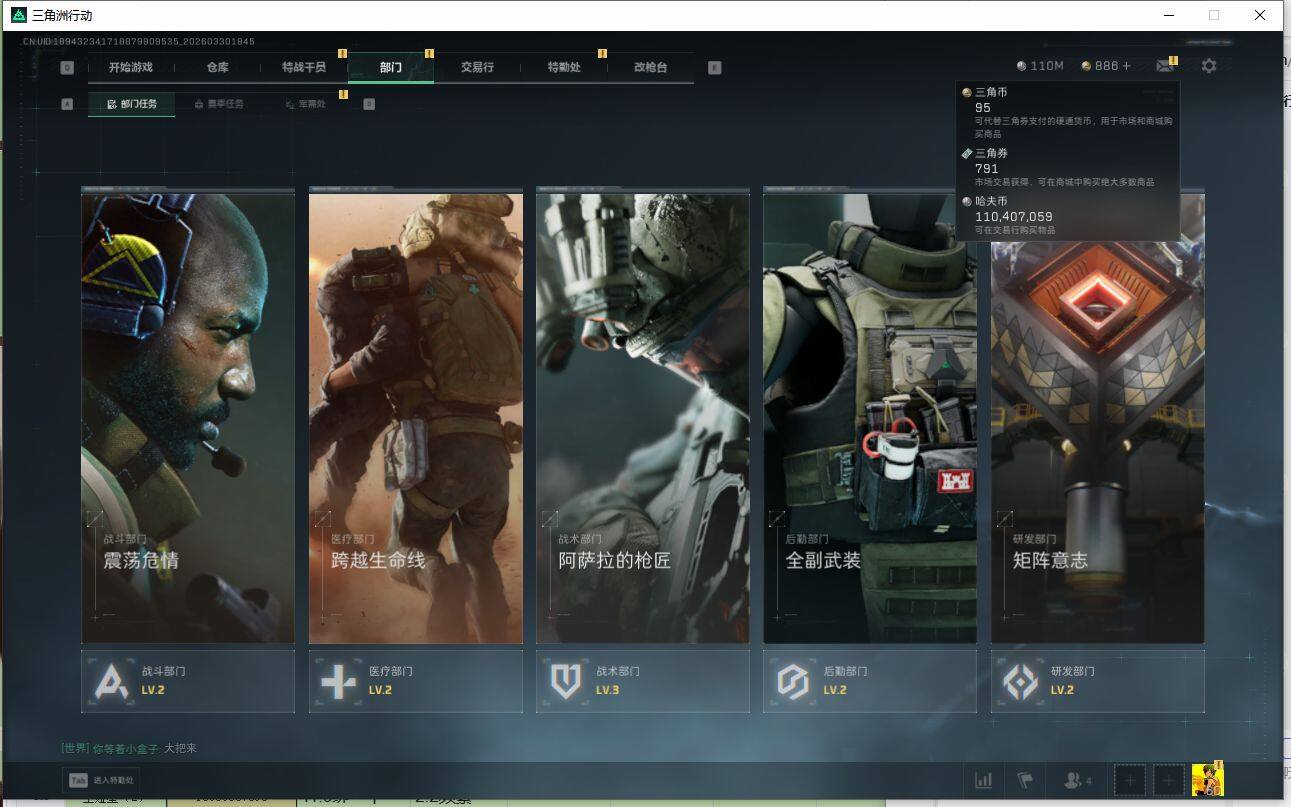Open the 全副武装 logistics mission card
Screen dimensions: 1291x807
(x=870, y=416)
